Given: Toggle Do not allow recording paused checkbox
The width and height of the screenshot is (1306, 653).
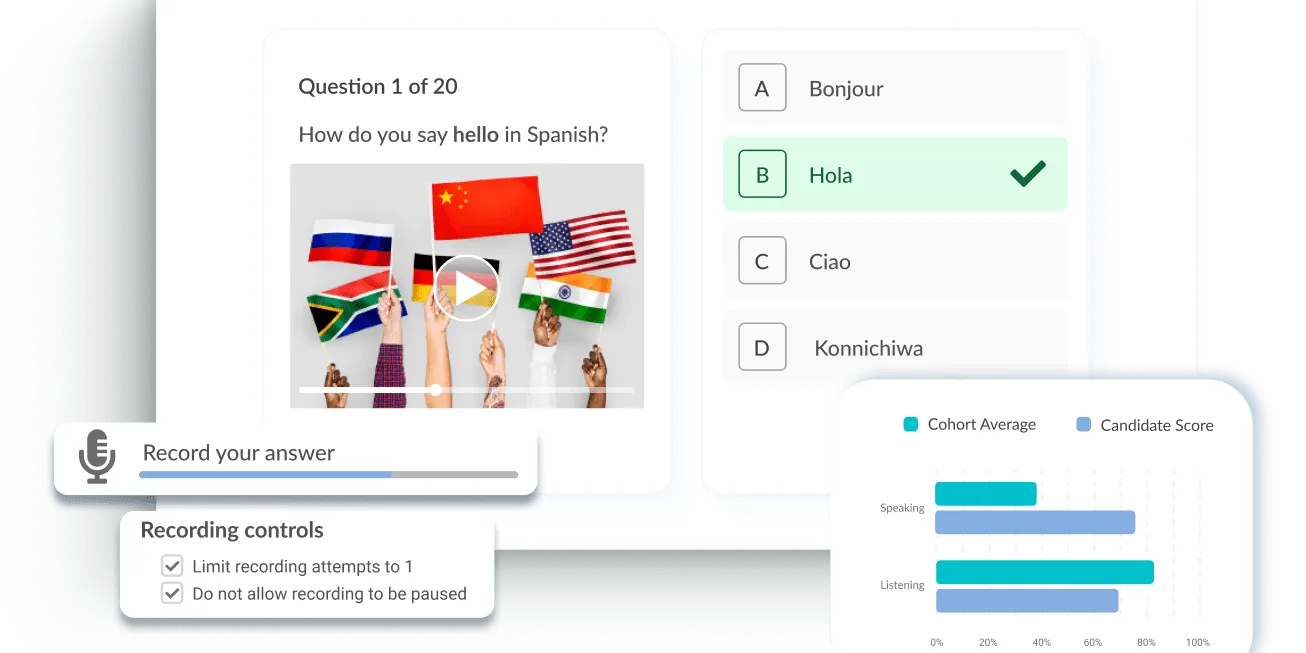Looking at the screenshot, I should tap(172, 593).
